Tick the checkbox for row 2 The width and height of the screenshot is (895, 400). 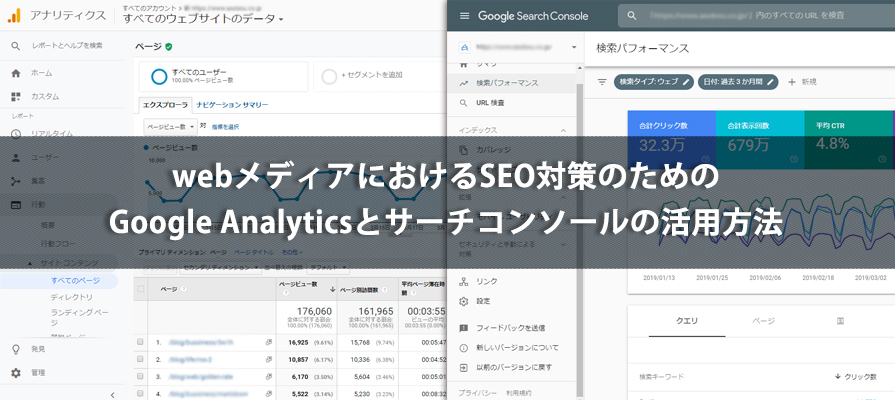click(140, 359)
